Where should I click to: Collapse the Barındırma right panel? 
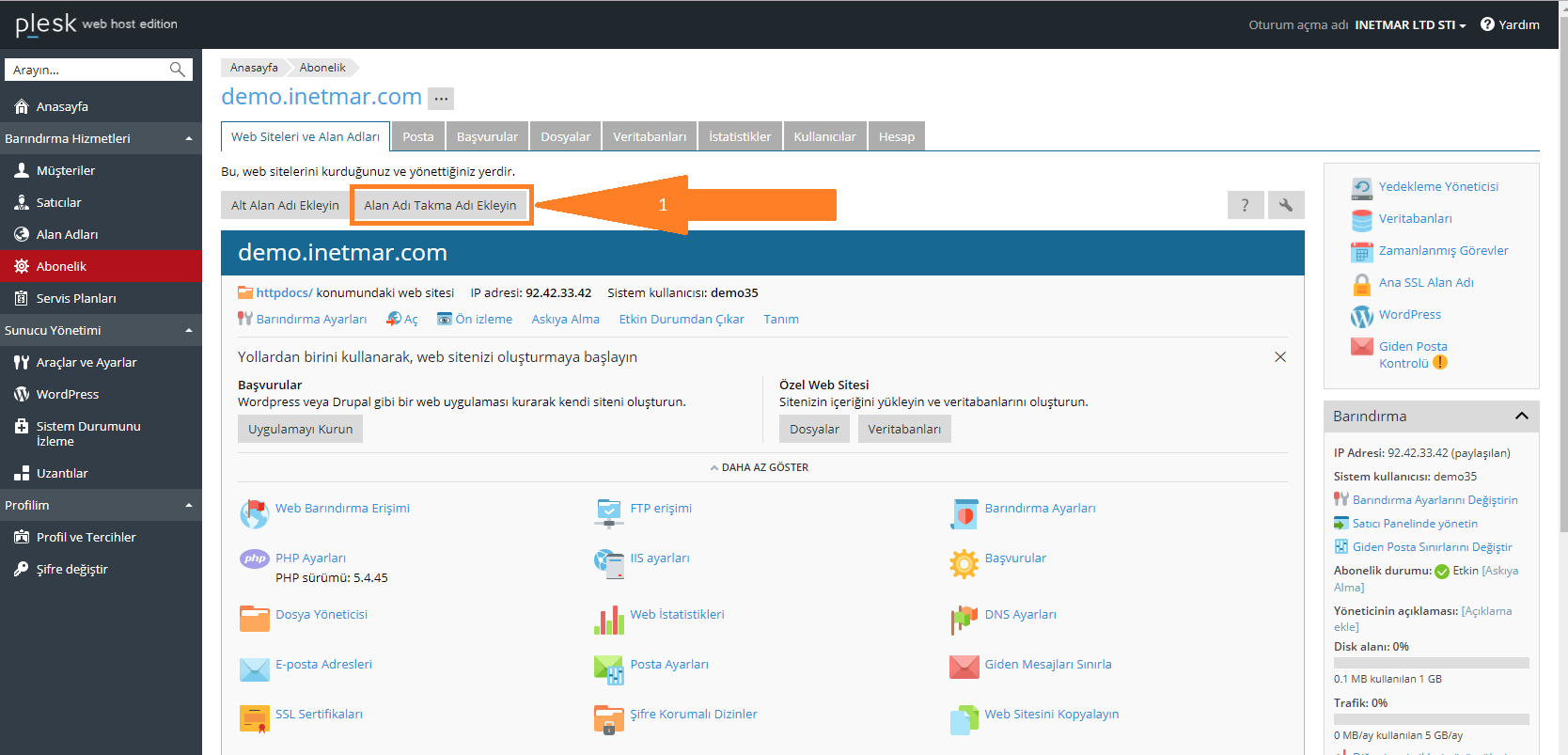(x=1522, y=416)
